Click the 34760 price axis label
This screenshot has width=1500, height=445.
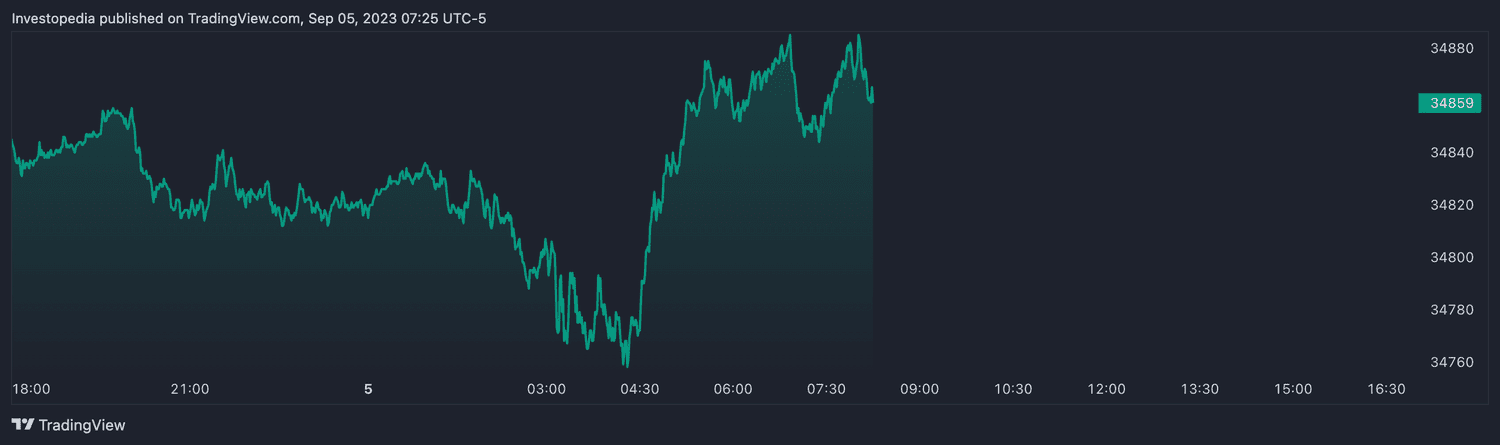pos(1450,361)
